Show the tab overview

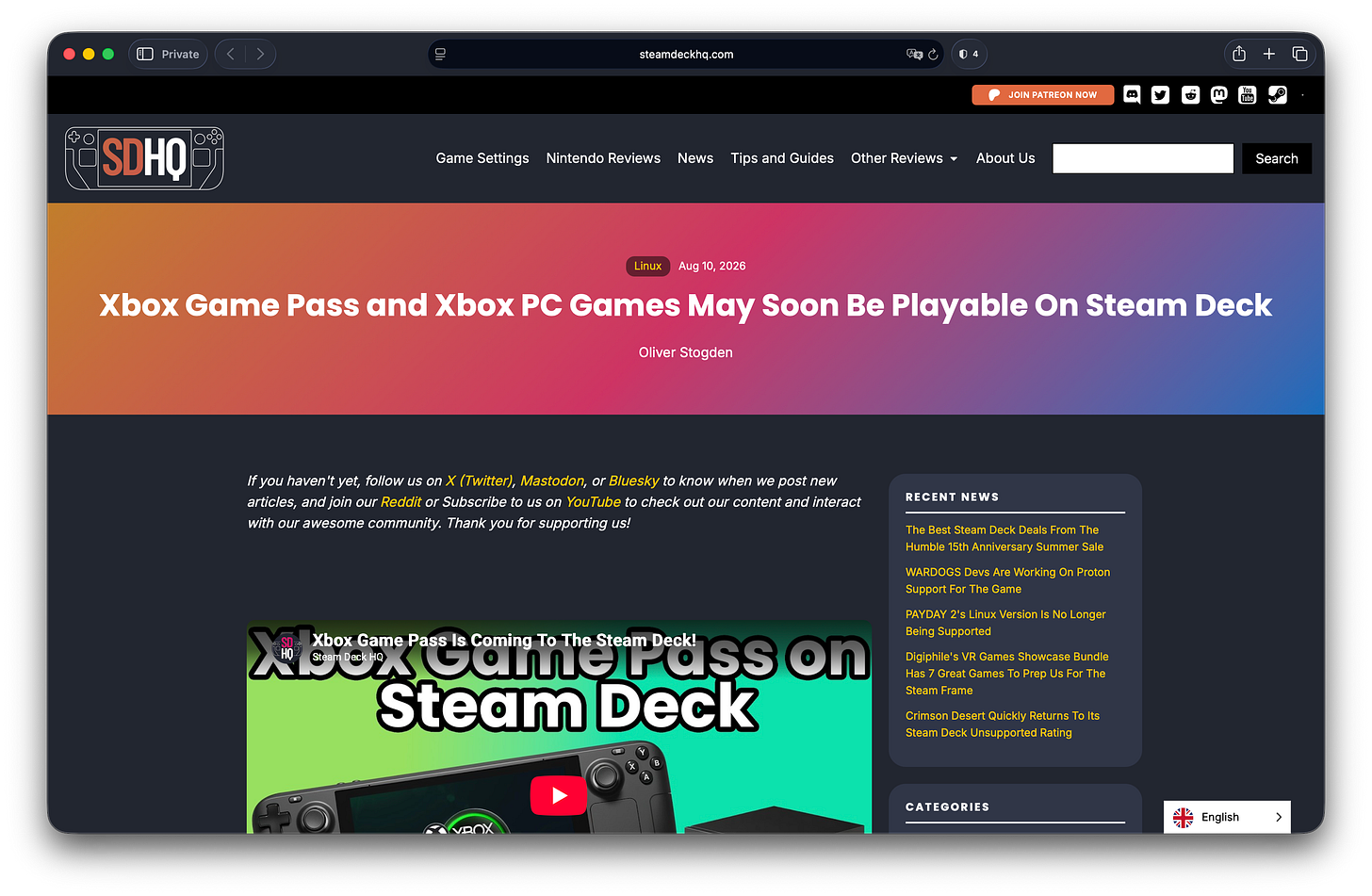(1299, 54)
